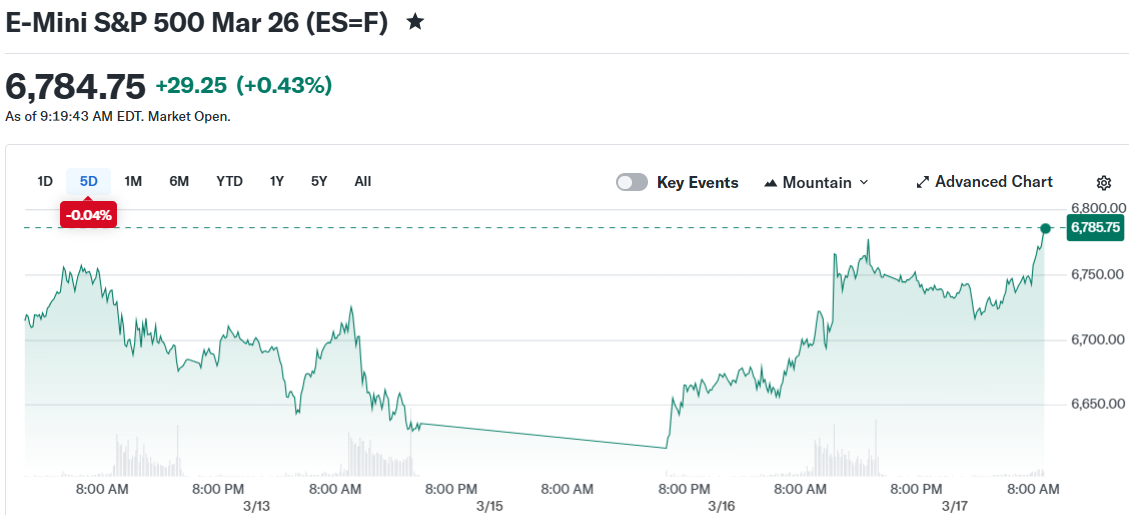Select the 5D time range tab
This screenshot has width=1129, height=515.
tap(89, 181)
